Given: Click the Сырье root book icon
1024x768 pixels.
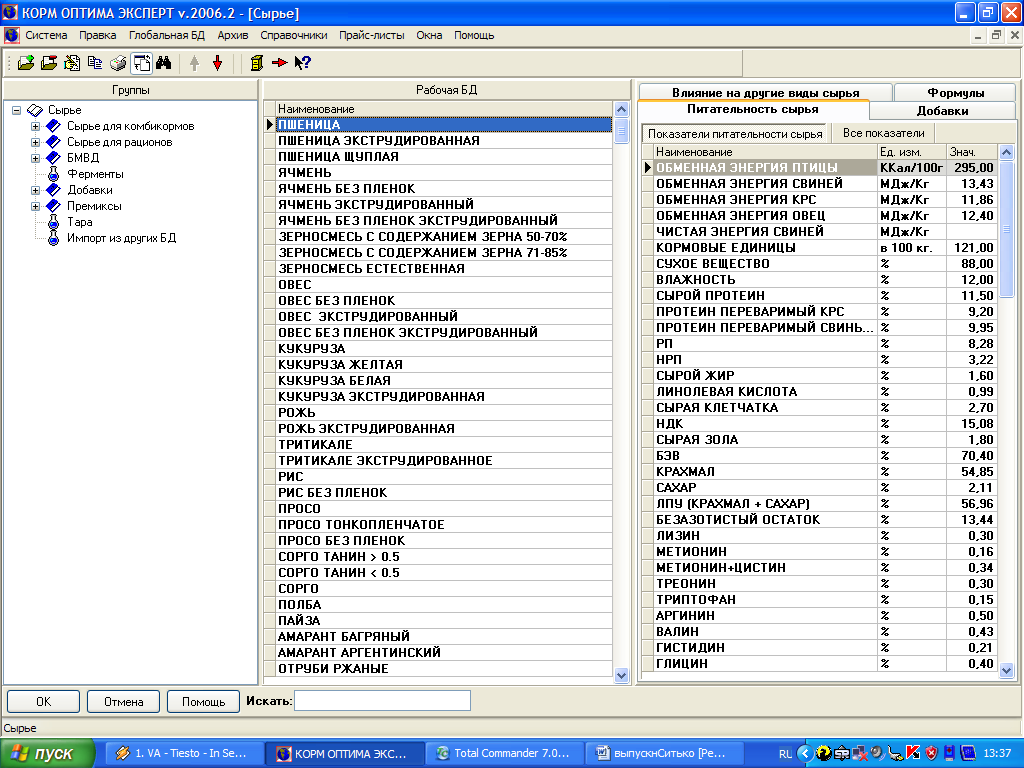Looking at the screenshot, I should pos(35,110).
